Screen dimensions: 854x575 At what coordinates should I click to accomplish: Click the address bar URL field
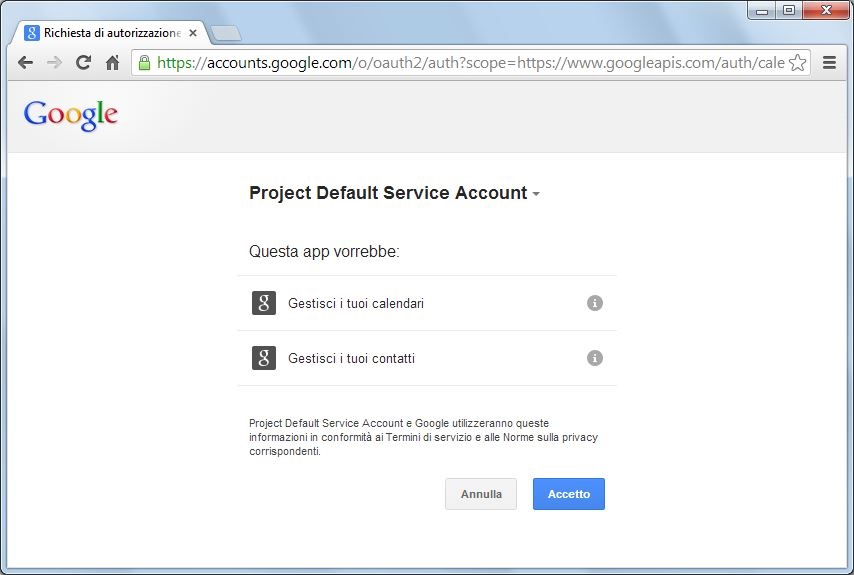pos(471,63)
